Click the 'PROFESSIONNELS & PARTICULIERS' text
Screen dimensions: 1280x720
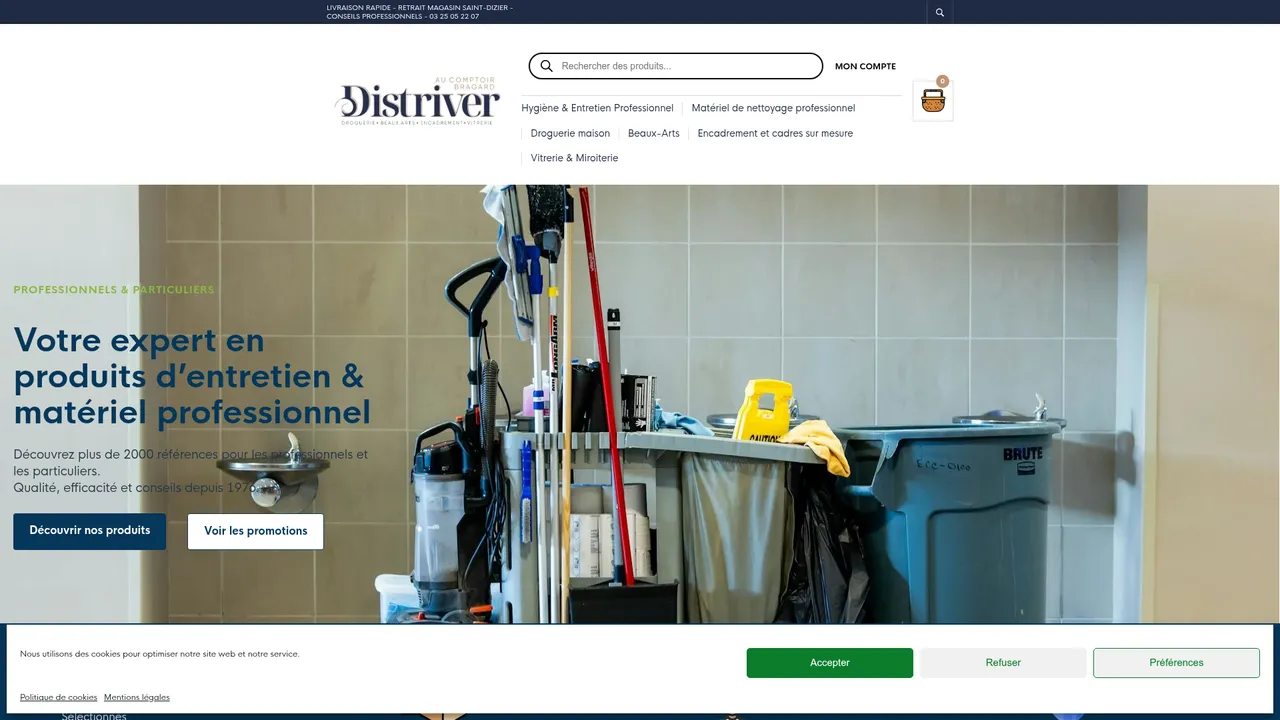point(114,290)
